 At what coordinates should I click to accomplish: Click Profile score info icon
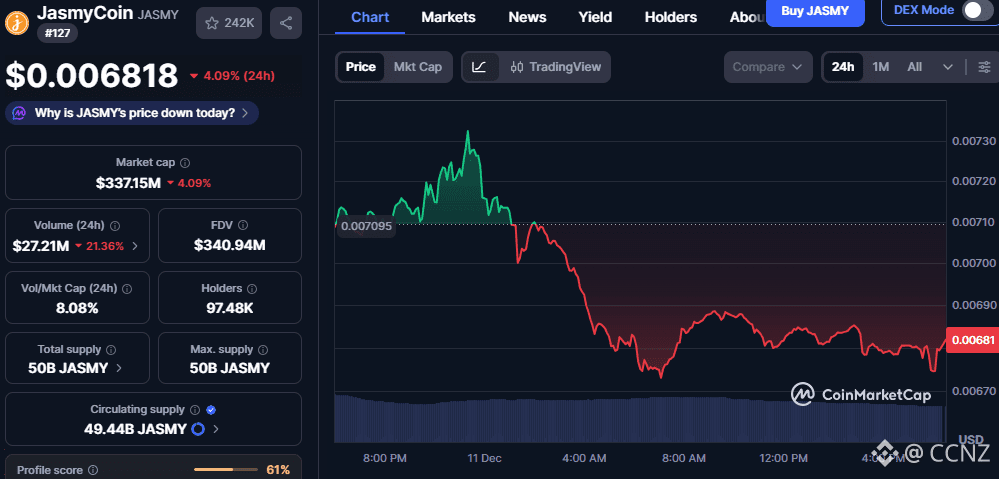pos(93,470)
